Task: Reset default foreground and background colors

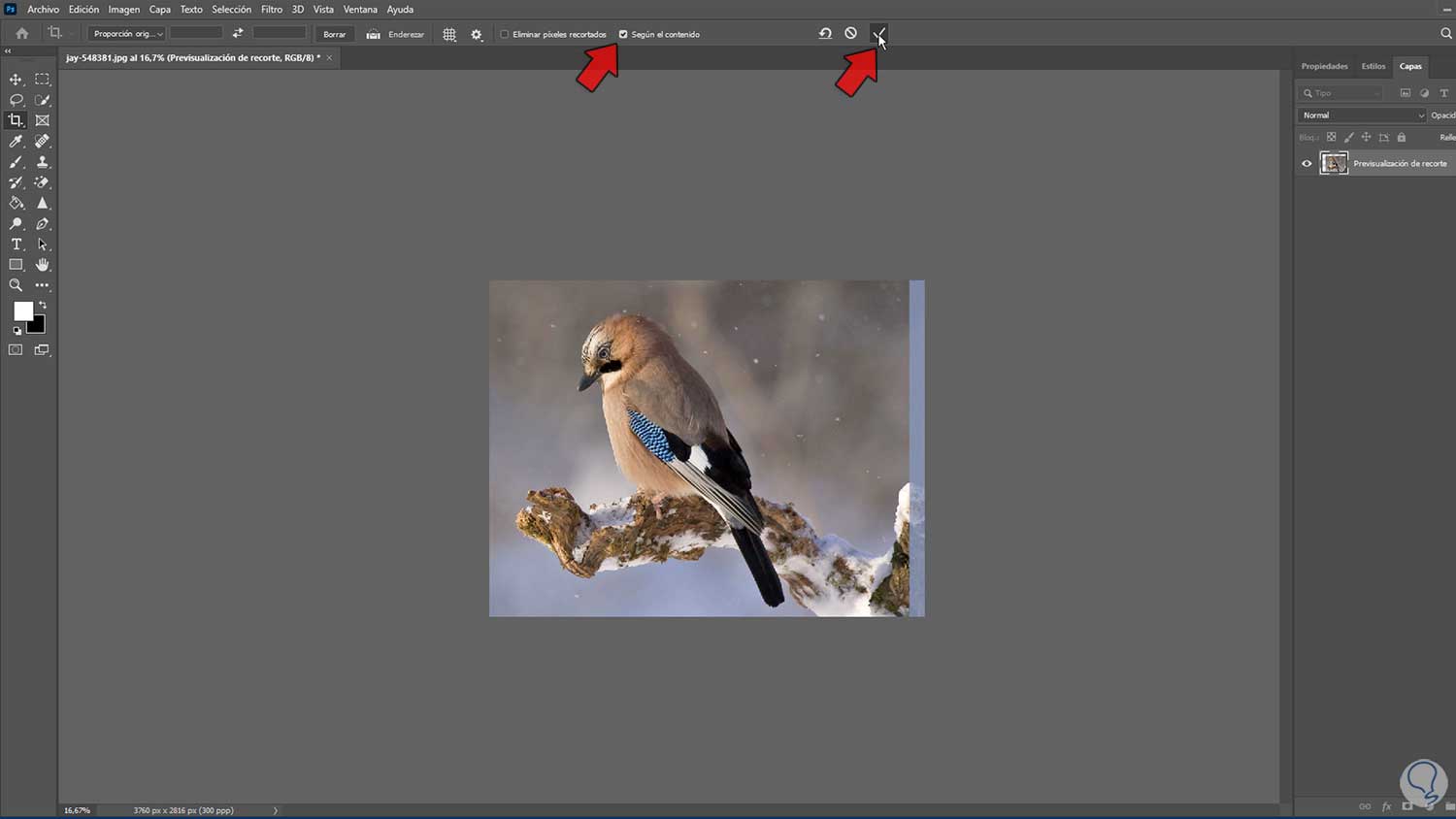Action: click(17, 331)
